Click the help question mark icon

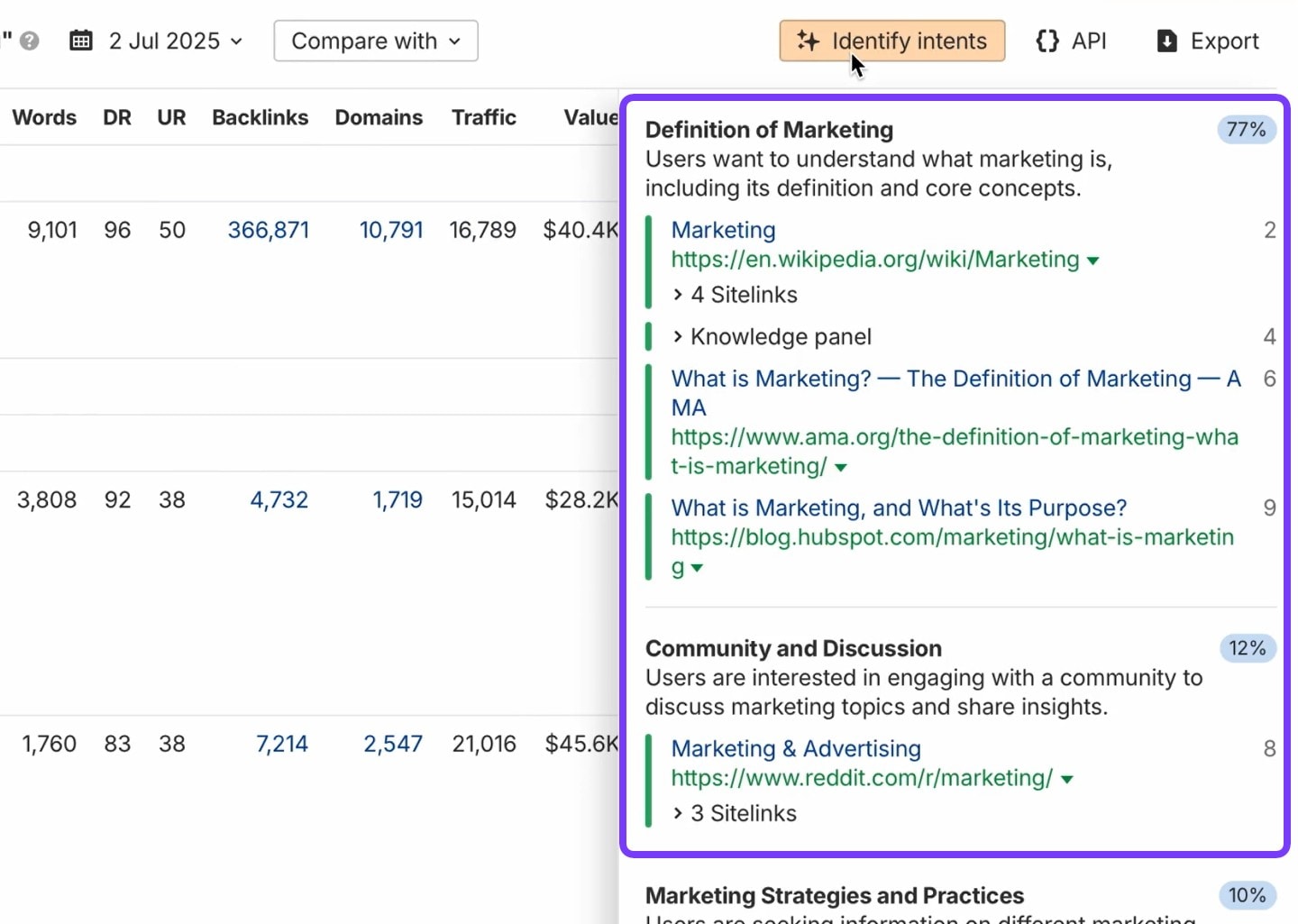click(30, 41)
